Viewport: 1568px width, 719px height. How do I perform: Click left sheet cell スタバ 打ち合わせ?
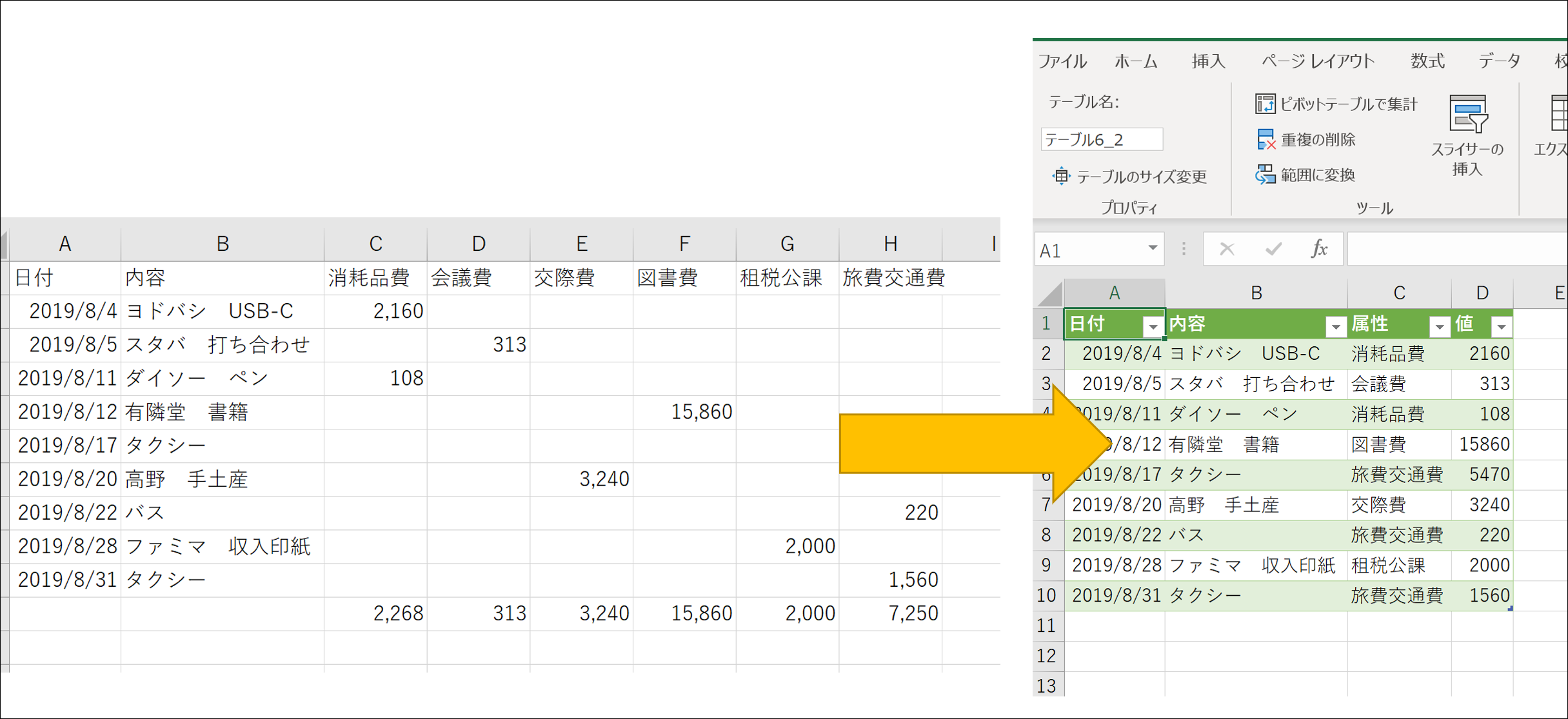pos(223,345)
